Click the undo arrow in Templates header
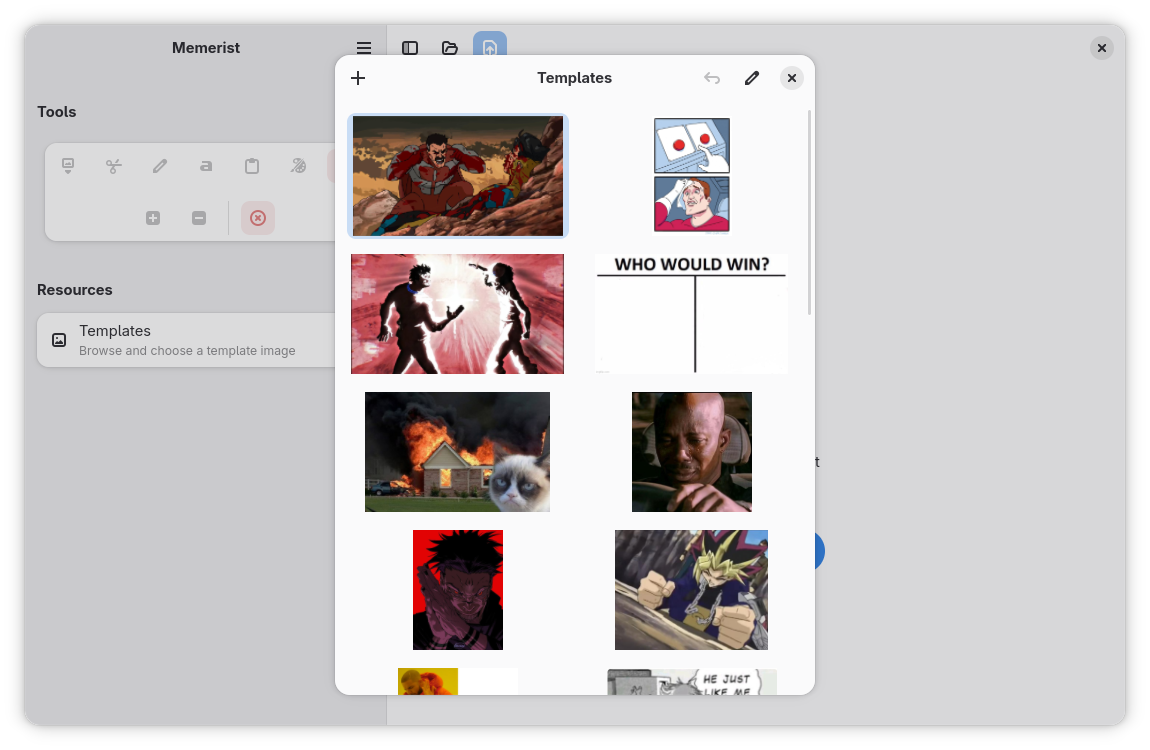Viewport: 1150px width, 750px height. 712,78
